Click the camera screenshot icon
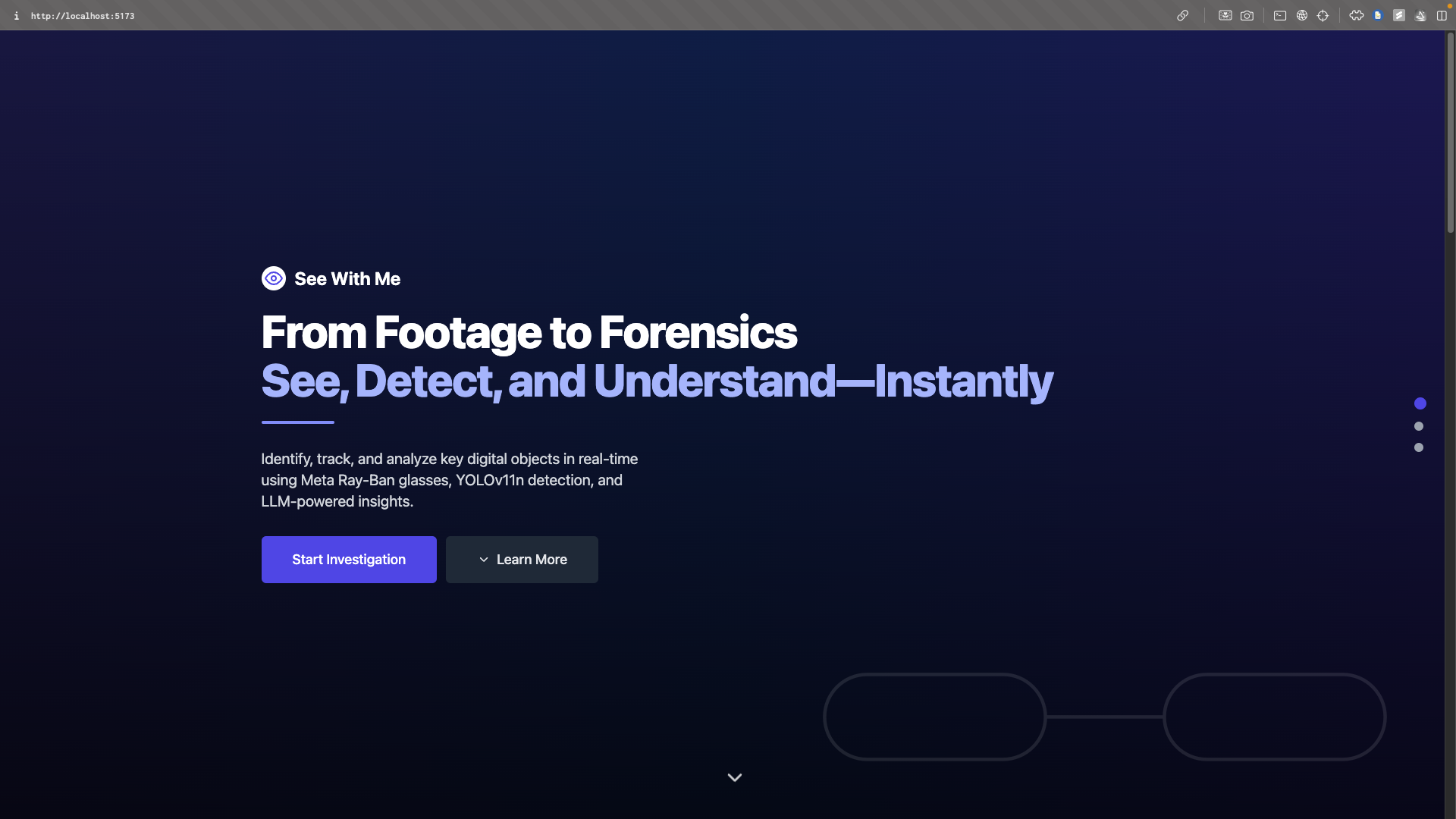 pyautogui.click(x=1247, y=15)
